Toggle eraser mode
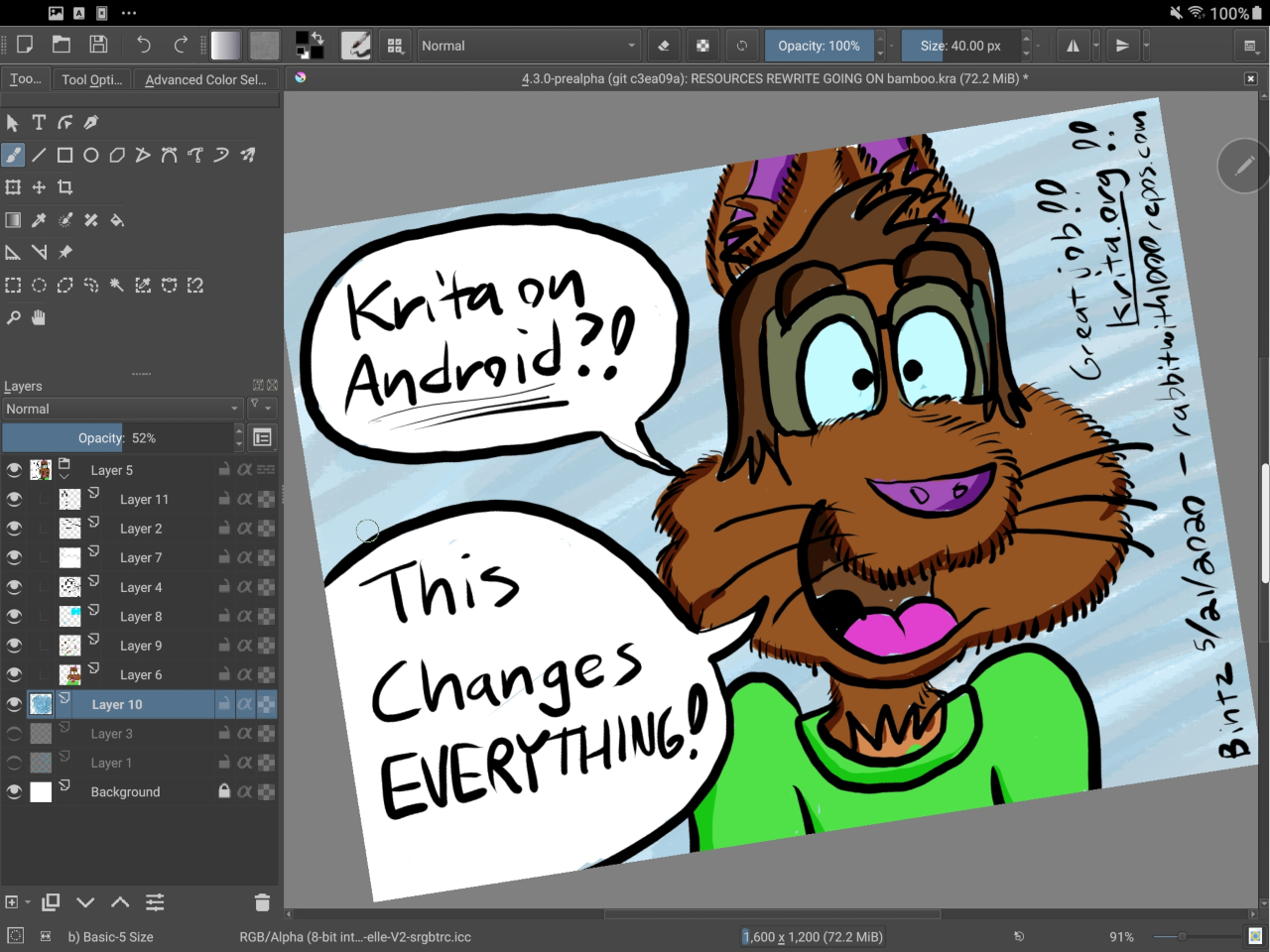The height and width of the screenshot is (952, 1270). pos(664,46)
